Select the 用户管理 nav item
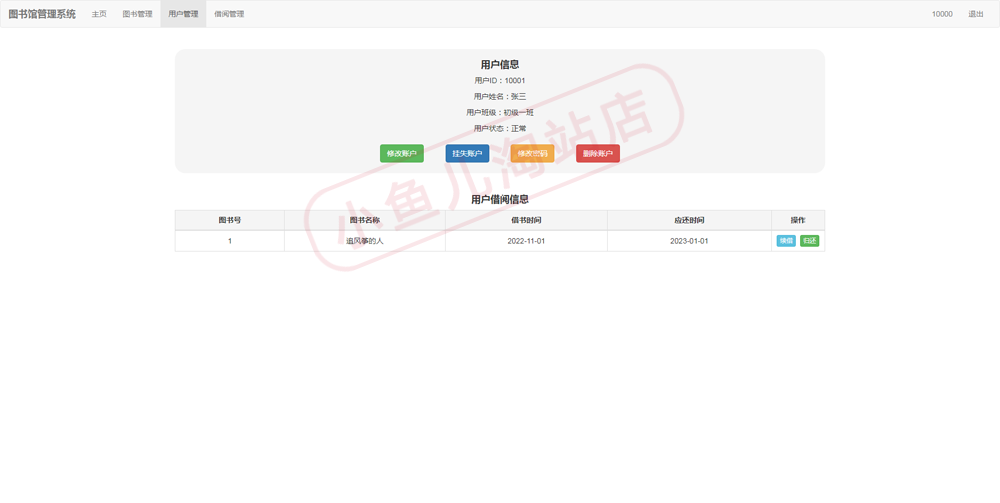 click(183, 14)
